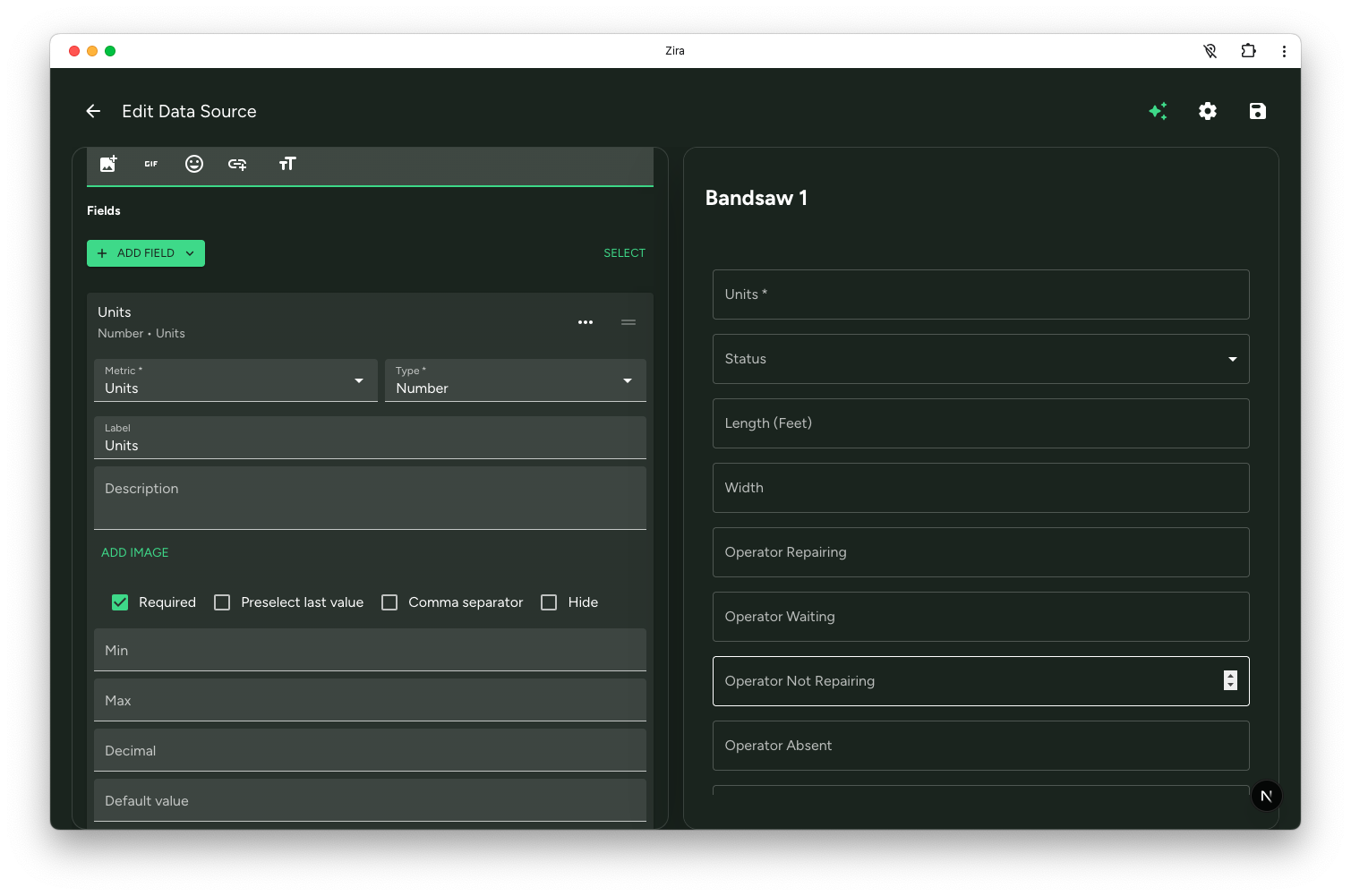Click into the Description text area
The height and width of the screenshot is (896, 1351).
(x=370, y=499)
